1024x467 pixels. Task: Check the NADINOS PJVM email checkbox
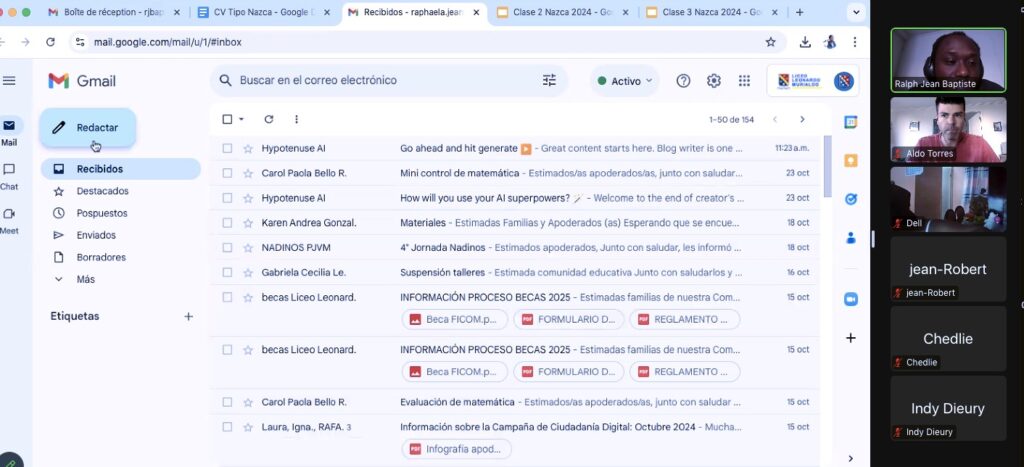(227, 247)
